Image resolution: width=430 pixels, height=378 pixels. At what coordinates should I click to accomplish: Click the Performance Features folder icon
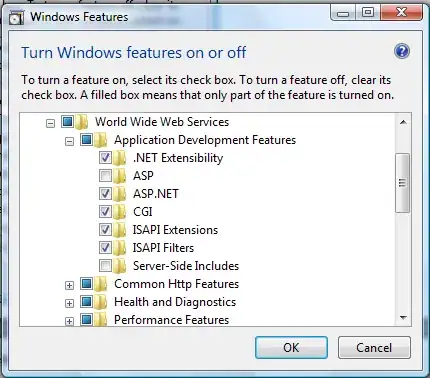pyautogui.click(x=100, y=319)
